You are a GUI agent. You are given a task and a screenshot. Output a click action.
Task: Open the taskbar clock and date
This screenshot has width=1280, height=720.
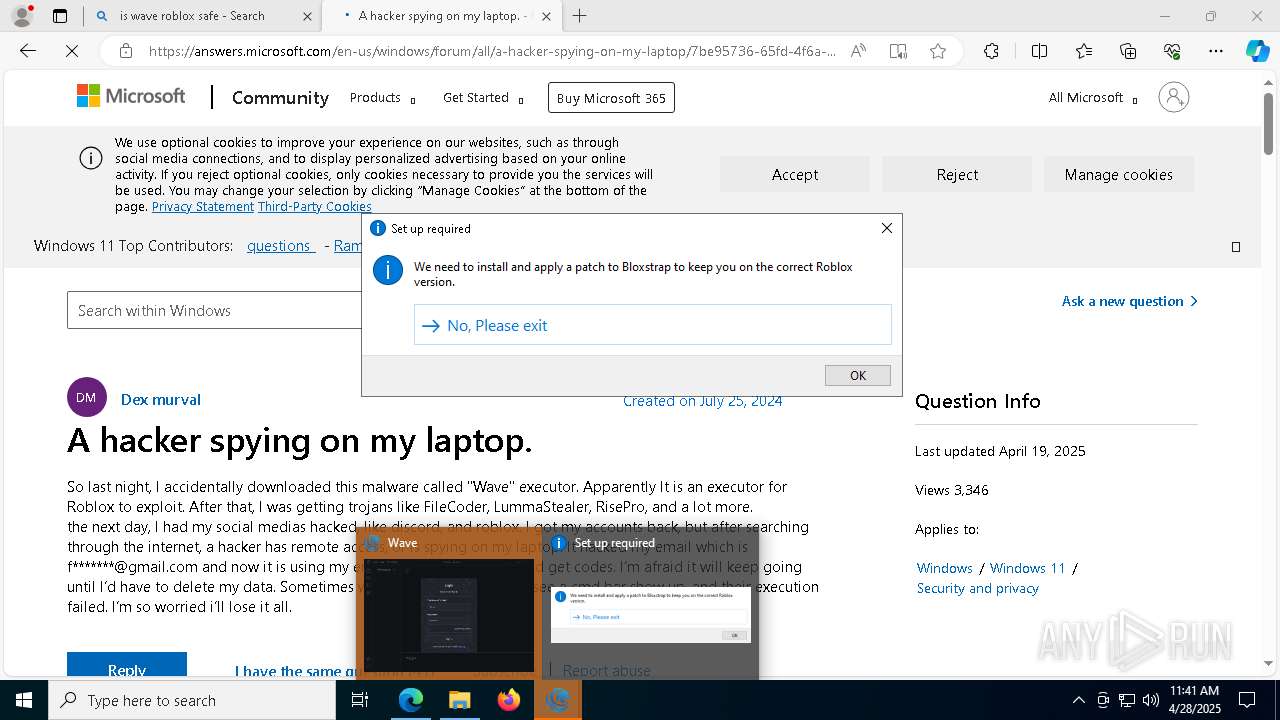(1194, 700)
